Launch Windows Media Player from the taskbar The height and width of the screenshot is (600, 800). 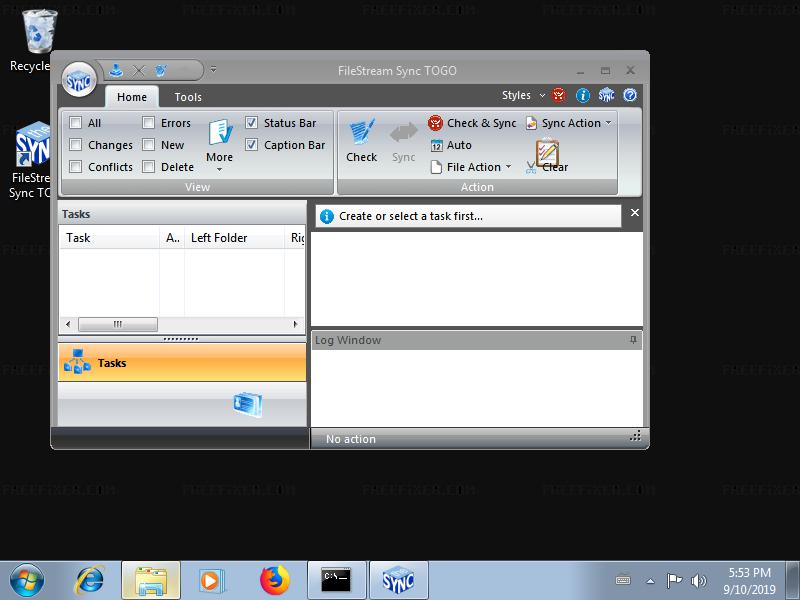tap(211, 581)
